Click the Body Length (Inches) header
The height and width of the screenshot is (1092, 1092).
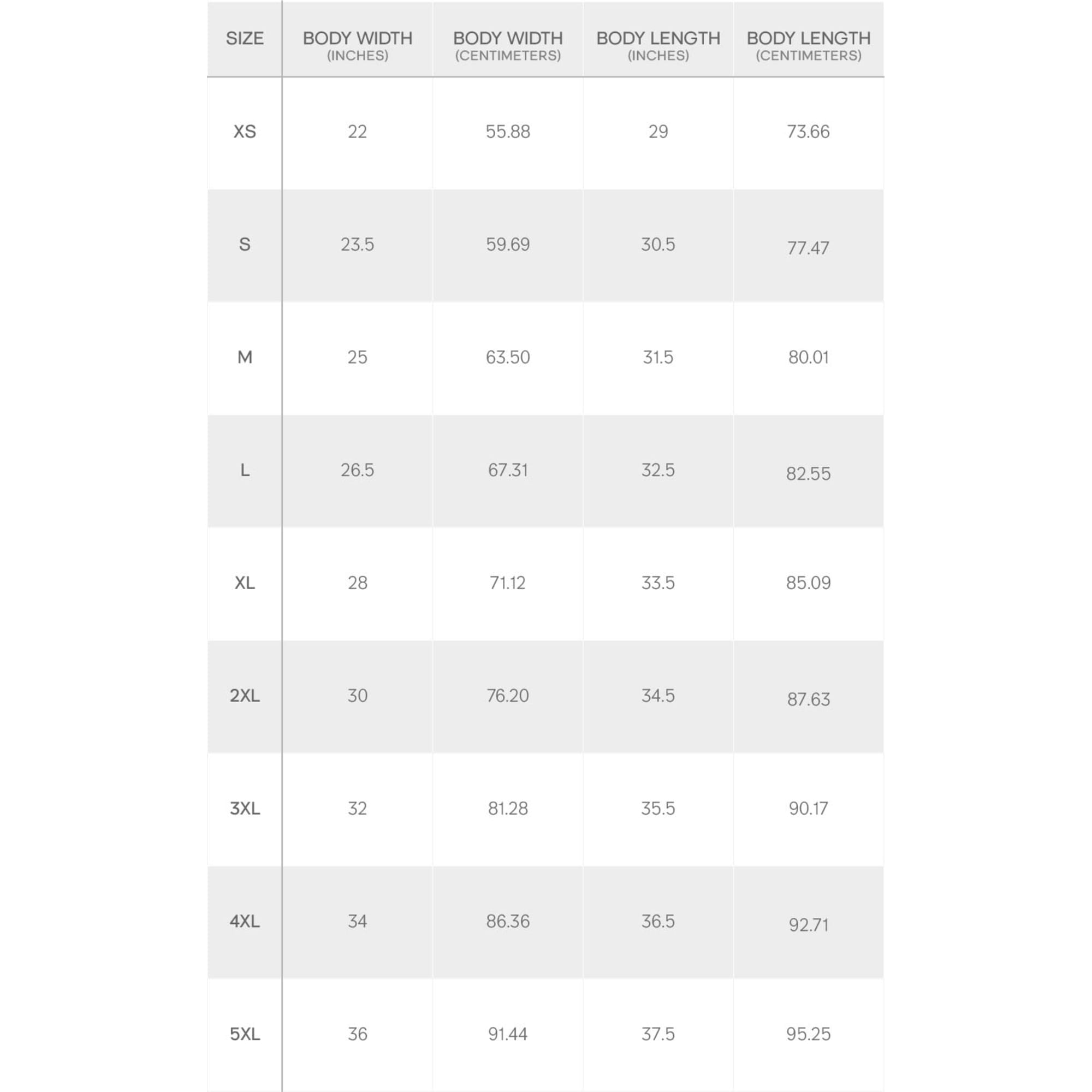point(658,45)
